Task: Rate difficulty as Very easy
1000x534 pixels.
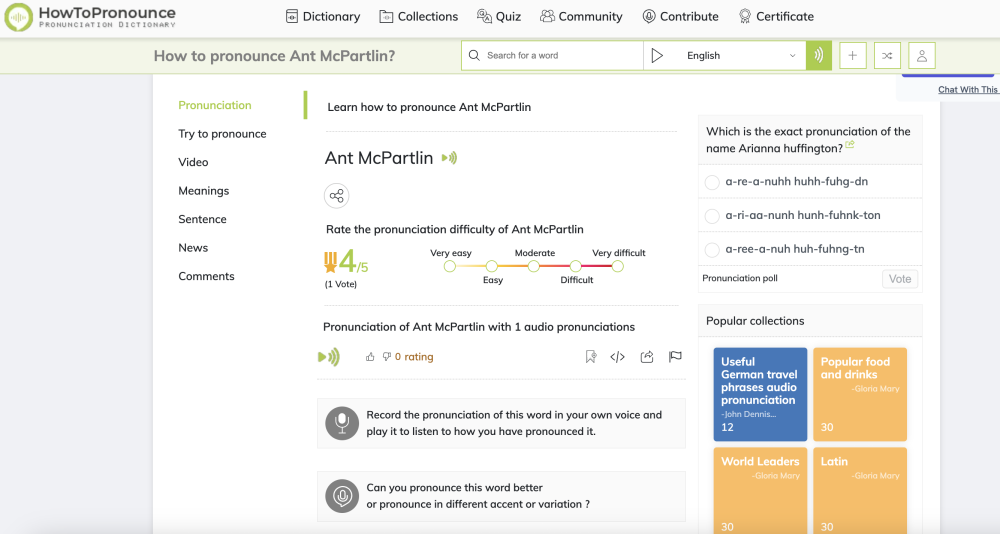Action: (x=450, y=266)
